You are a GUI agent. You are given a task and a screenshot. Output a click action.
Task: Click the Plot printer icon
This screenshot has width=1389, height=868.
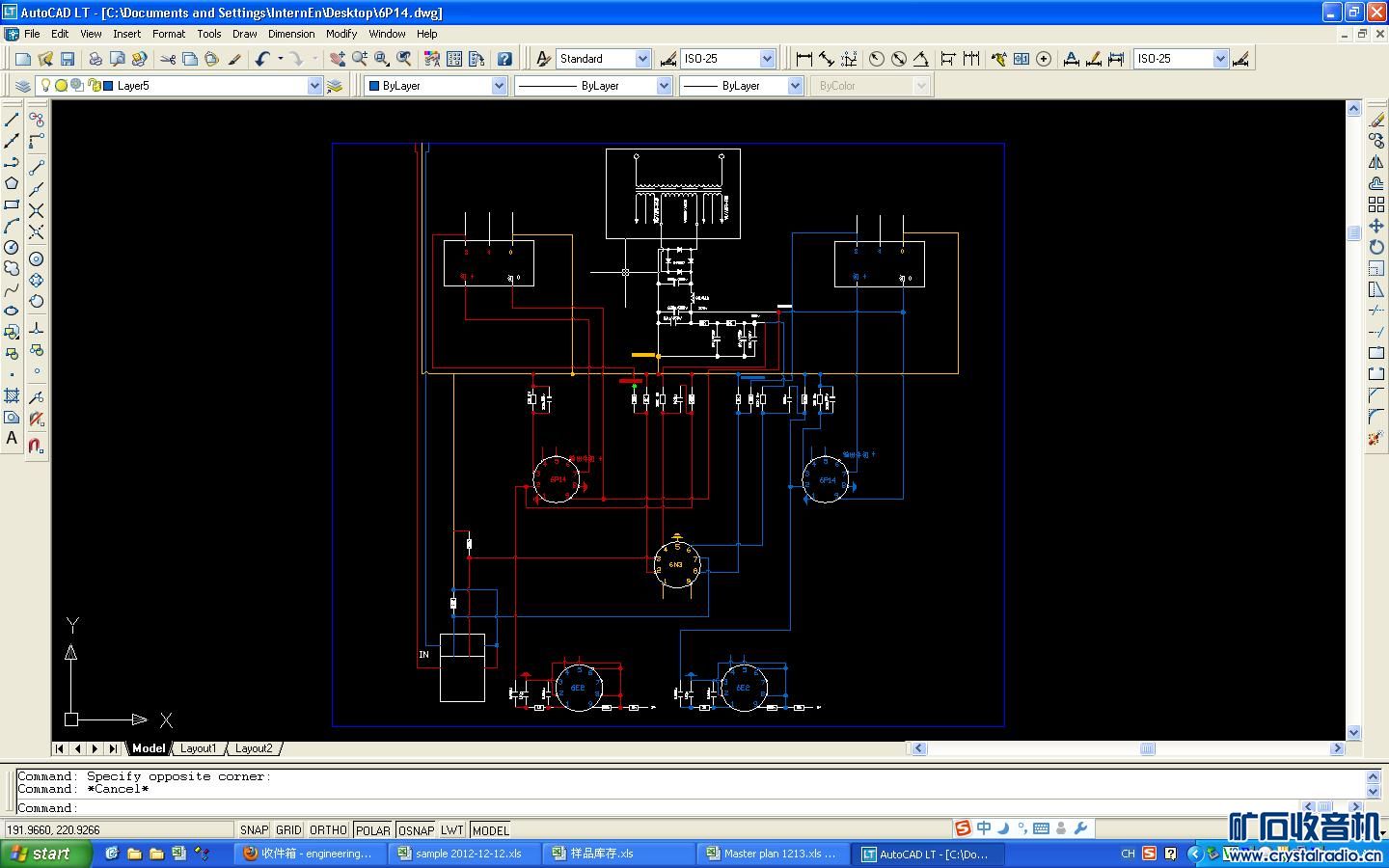pos(95,59)
